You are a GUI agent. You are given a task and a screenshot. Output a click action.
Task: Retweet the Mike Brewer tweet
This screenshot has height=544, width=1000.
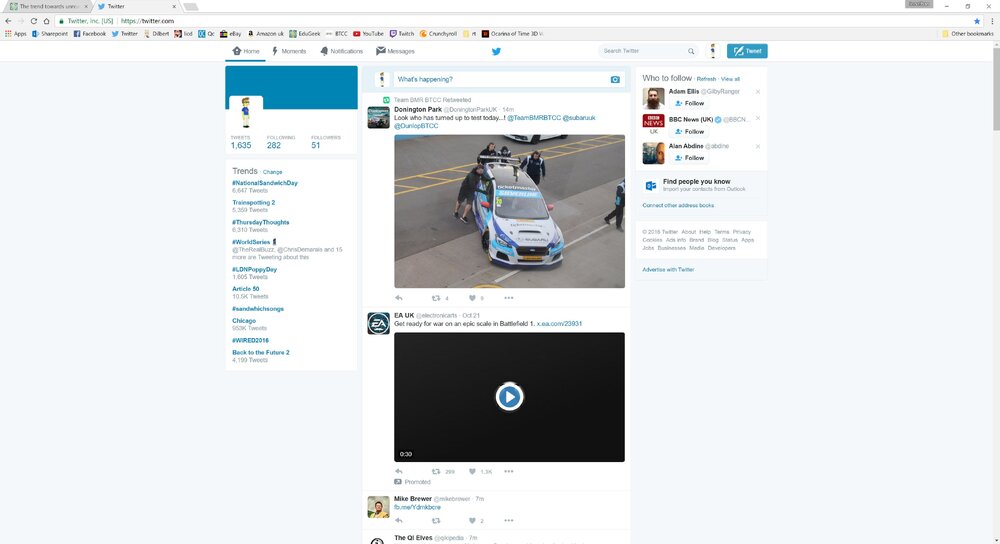pyautogui.click(x=436, y=520)
